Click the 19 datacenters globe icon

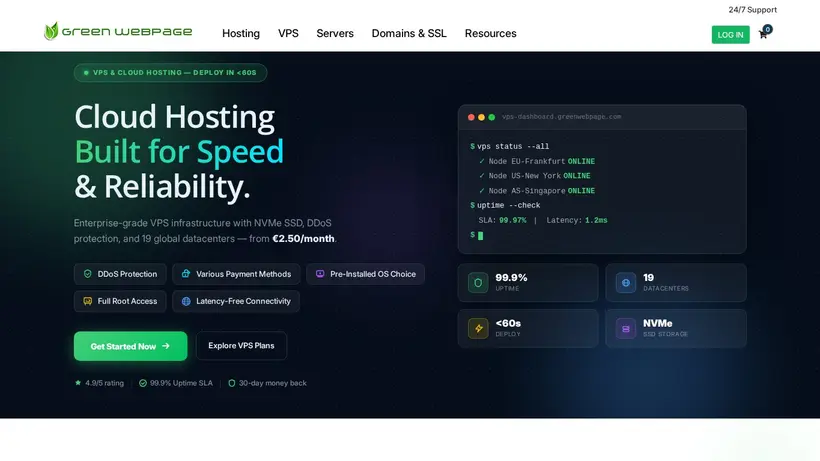tap(625, 283)
